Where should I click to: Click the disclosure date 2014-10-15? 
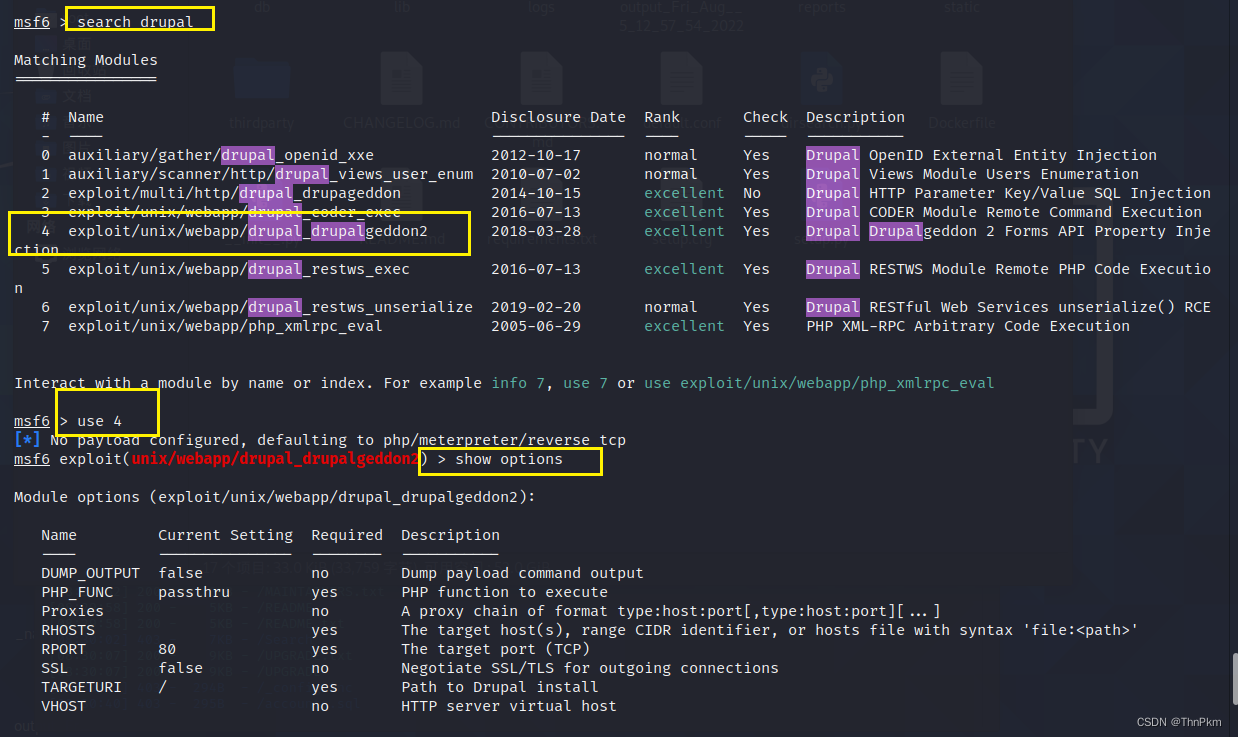536,193
